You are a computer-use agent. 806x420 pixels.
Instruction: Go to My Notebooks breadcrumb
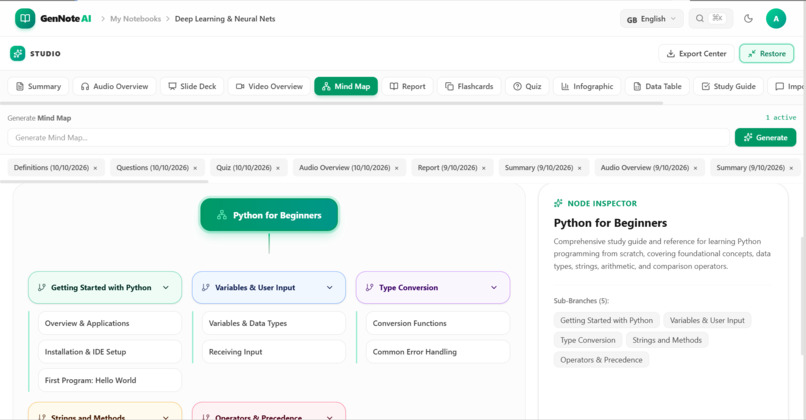point(135,19)
